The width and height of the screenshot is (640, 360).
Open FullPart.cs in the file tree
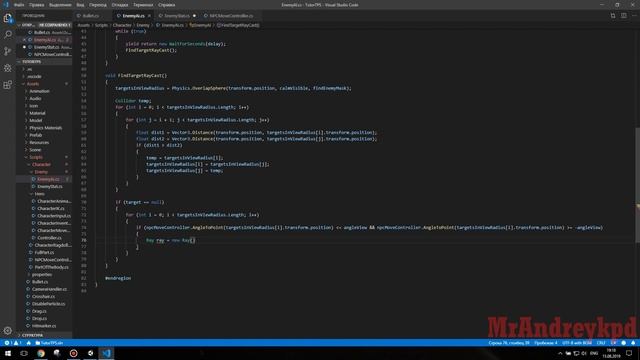[44, 252]
